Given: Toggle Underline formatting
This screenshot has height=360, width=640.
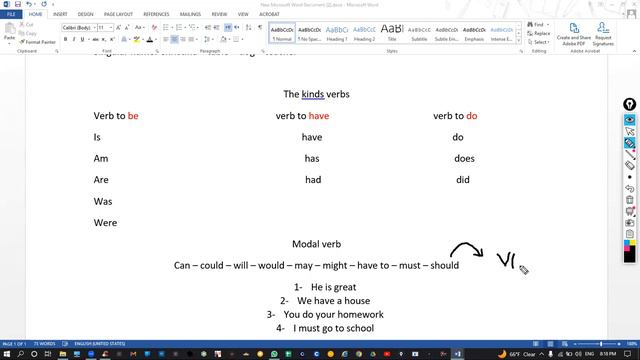Looking at the screenshot, I should pyautogui.click(x=82, y=40).
